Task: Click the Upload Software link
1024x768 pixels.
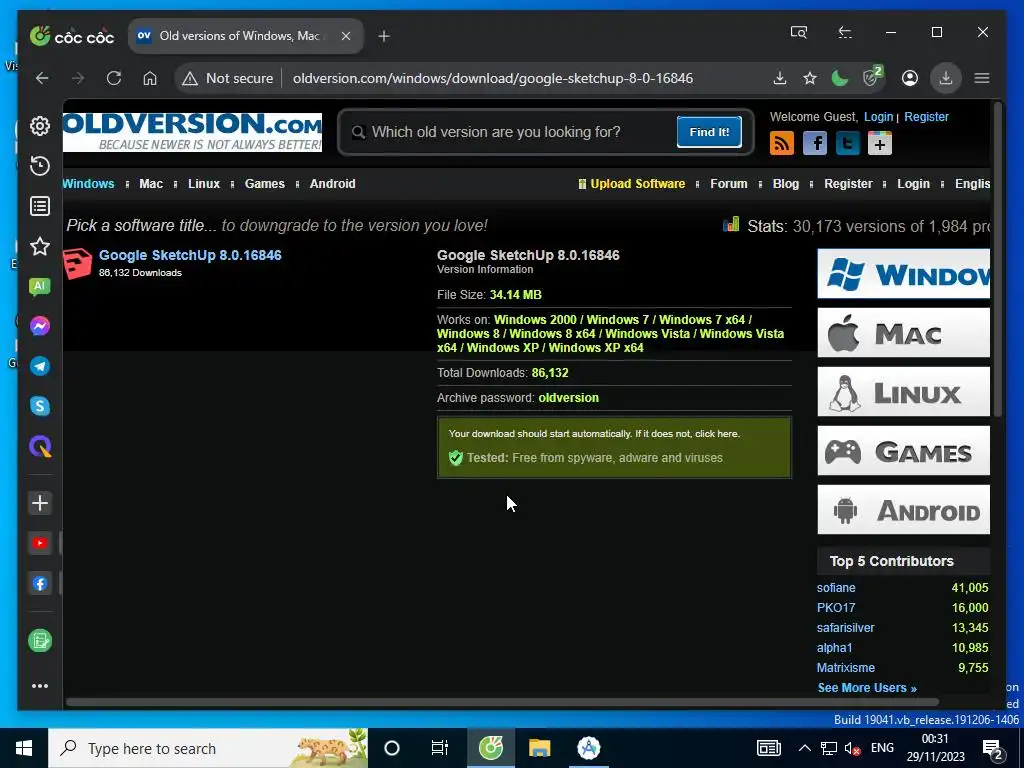Action: click(637, 184)
